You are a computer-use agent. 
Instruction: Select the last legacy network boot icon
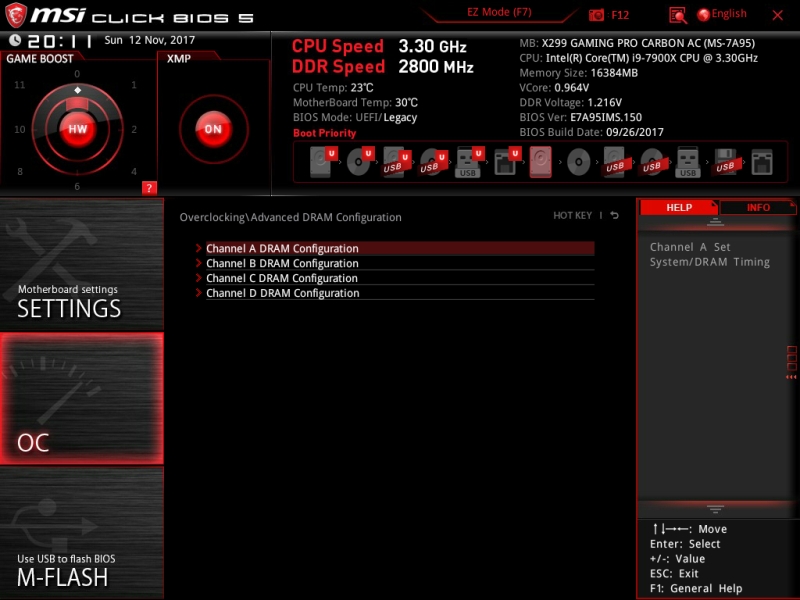[x=762, y=162]
